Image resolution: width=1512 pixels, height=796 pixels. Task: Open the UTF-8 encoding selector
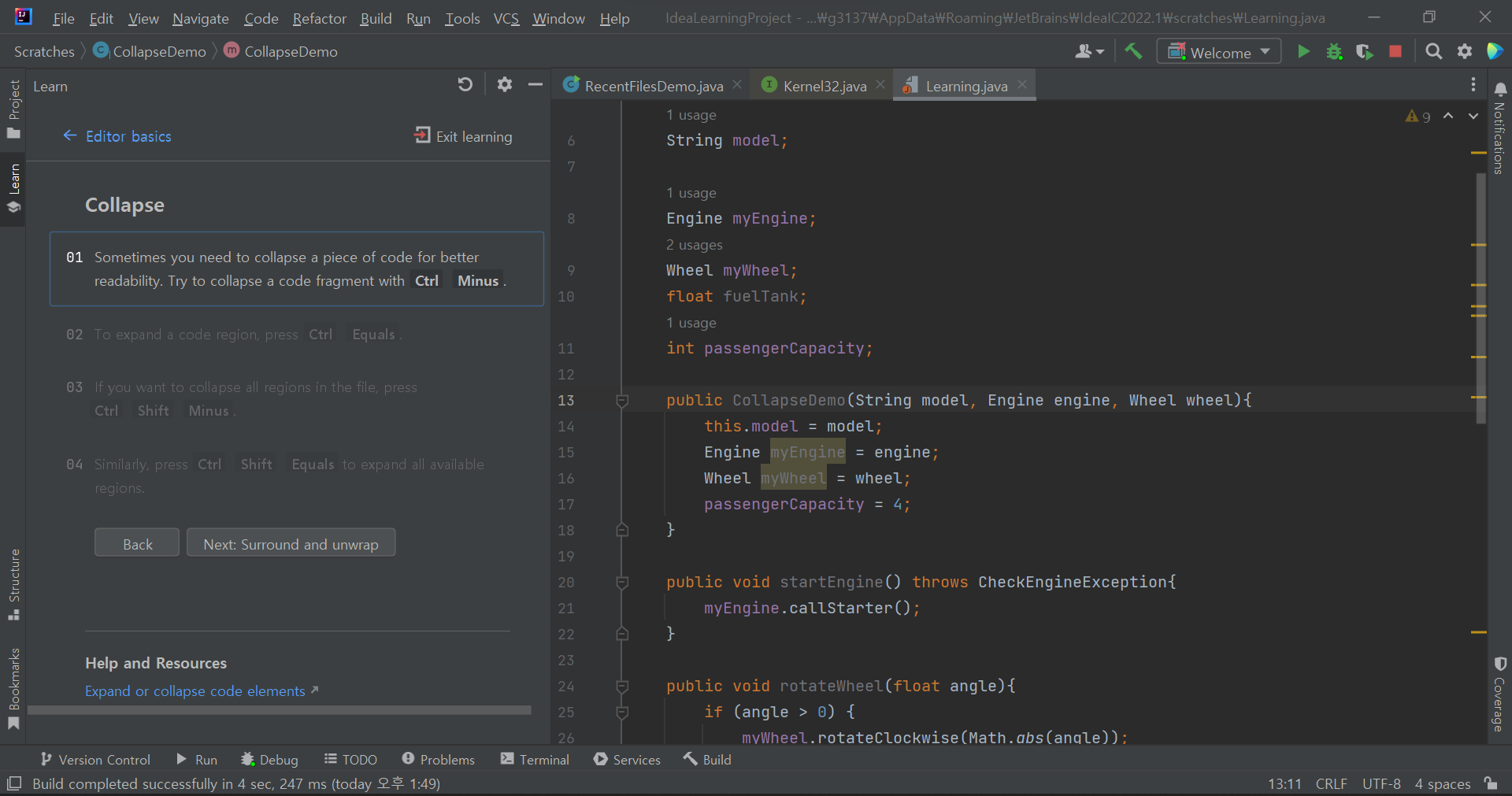1381,784
